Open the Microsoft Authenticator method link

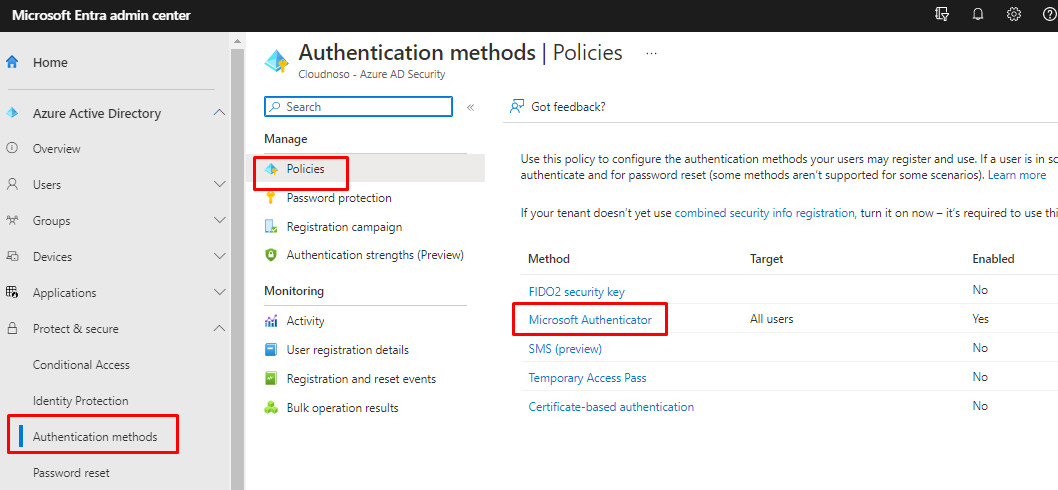click(590, 320)
